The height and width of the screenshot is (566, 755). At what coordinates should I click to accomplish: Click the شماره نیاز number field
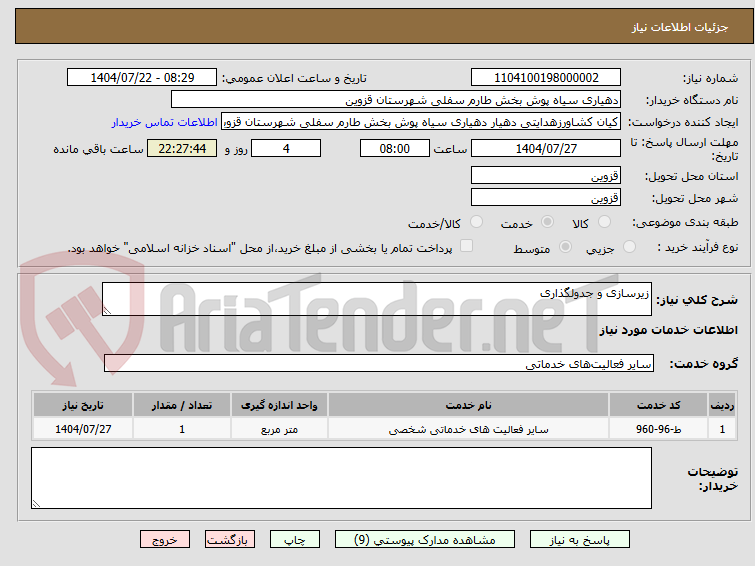coord(546,78)
